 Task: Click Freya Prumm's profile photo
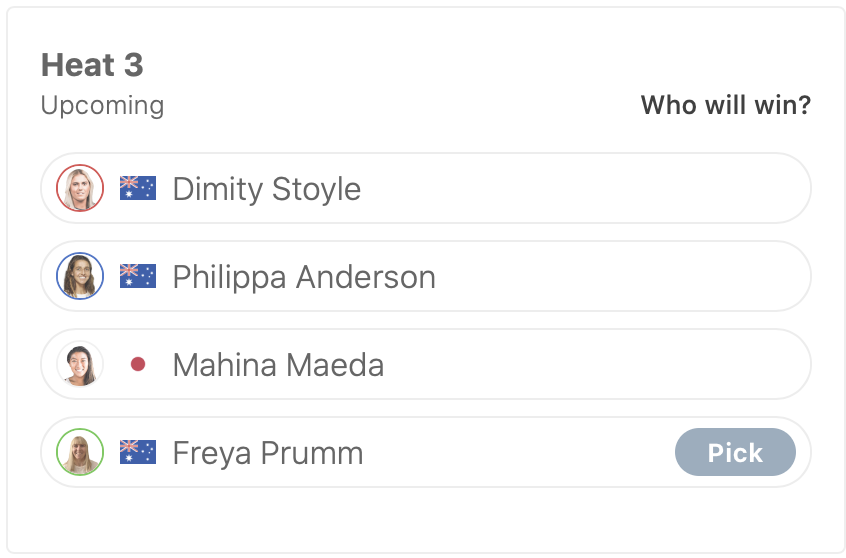80,452
